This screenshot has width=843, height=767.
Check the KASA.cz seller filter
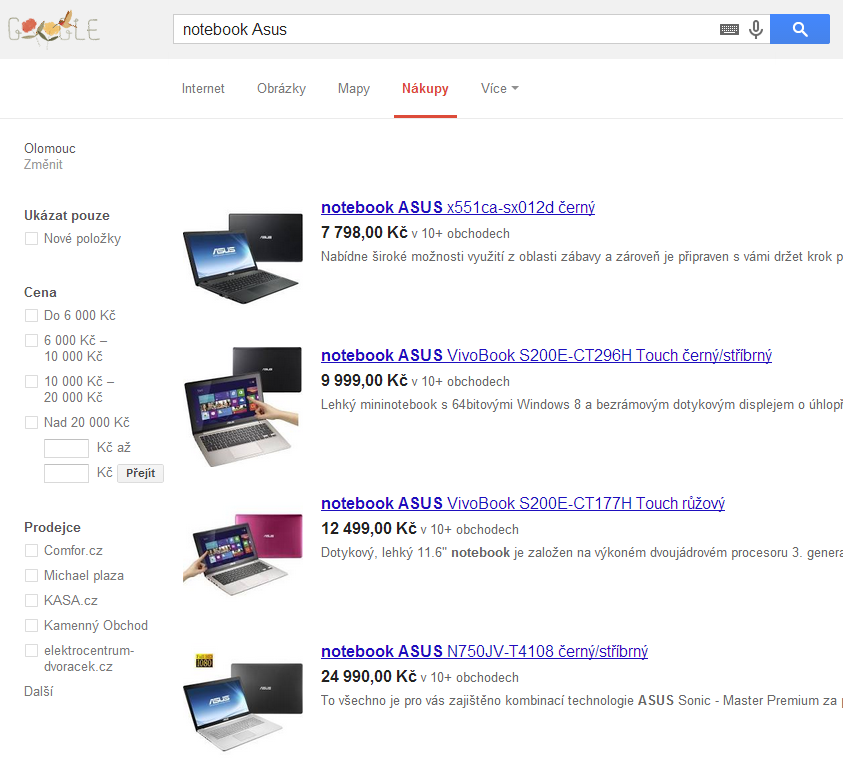tap(31, 600)
